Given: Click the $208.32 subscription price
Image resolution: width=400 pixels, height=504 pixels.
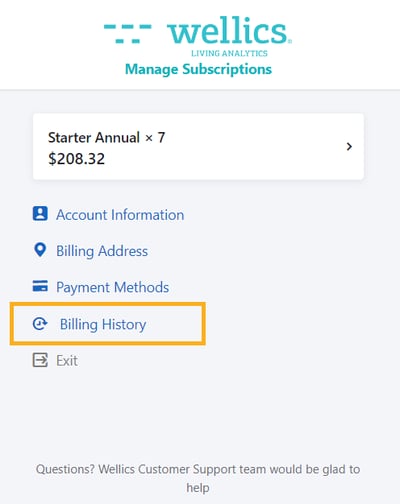Looking at the screenshot, I should 76,159.
